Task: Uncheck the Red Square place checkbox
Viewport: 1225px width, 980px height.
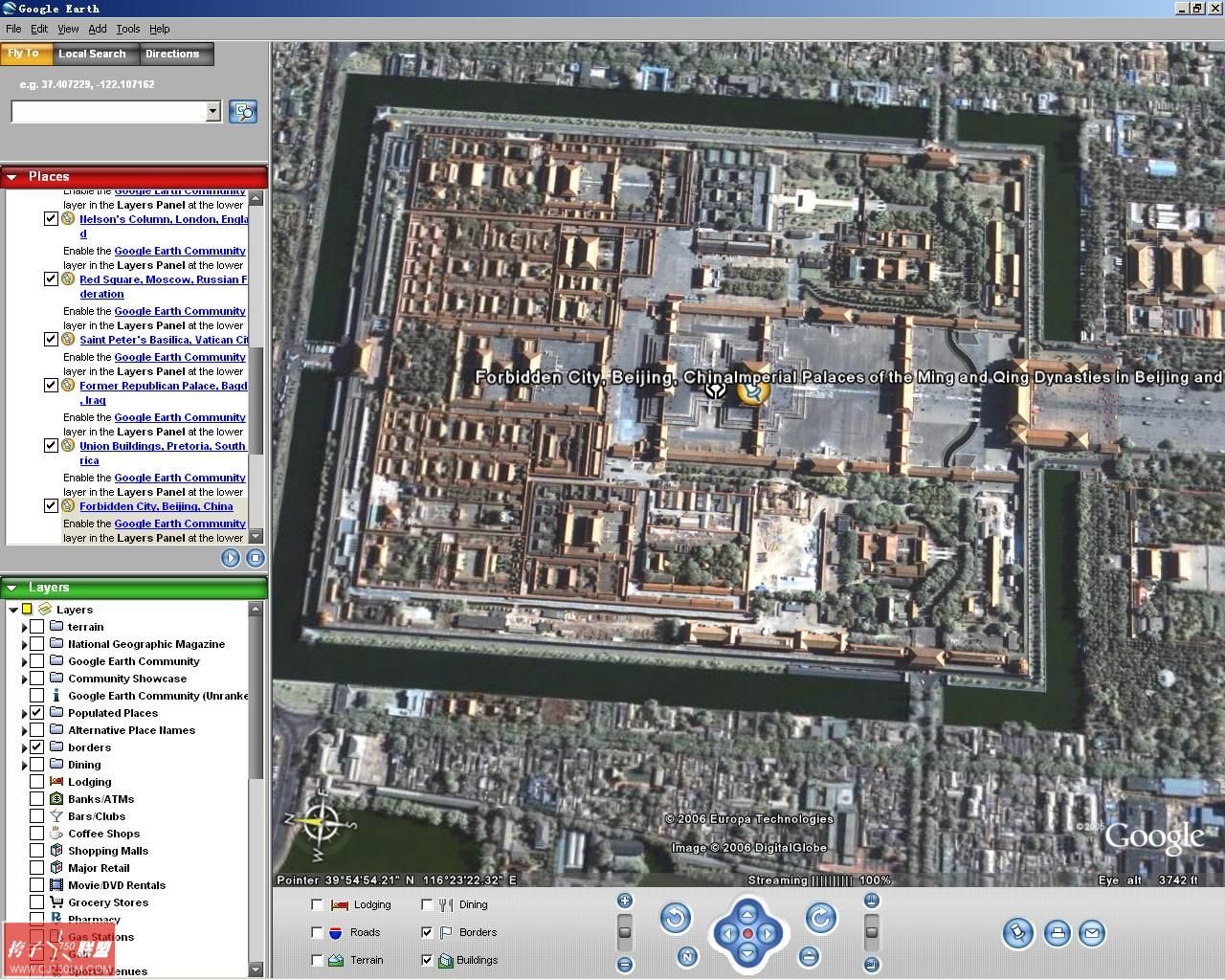Action: point(51,279)
